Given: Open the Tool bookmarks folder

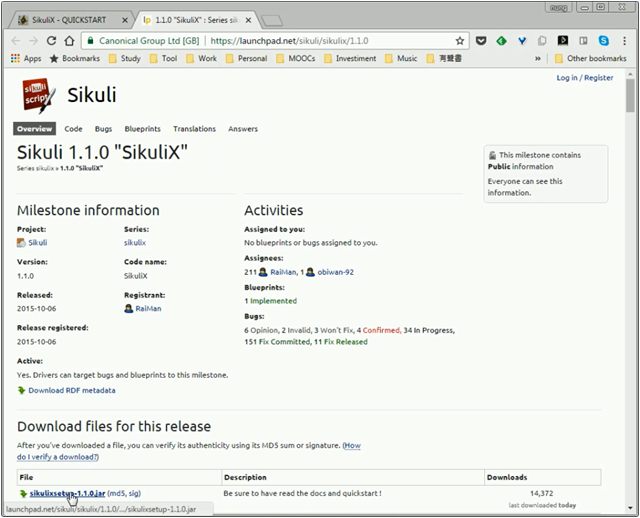Looking at the screenshot, I should point(163,58).
